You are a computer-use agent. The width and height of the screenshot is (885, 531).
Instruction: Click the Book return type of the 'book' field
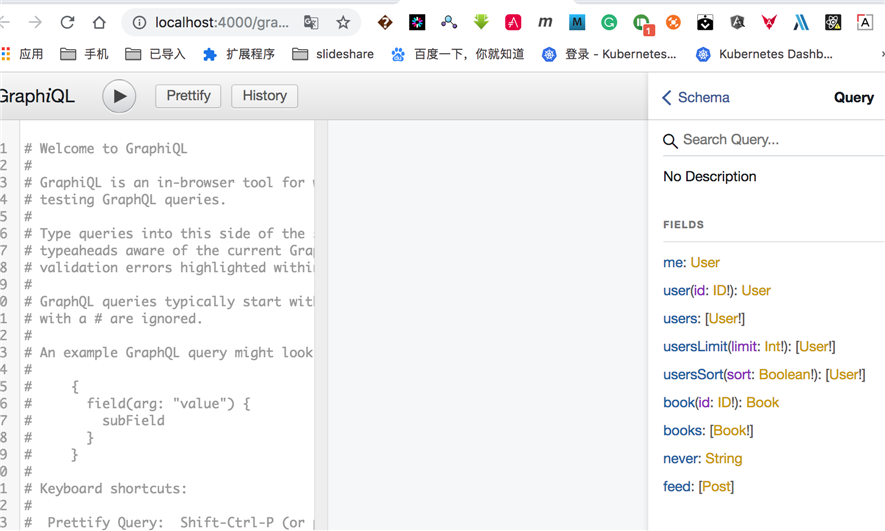(x=763, y=402)
